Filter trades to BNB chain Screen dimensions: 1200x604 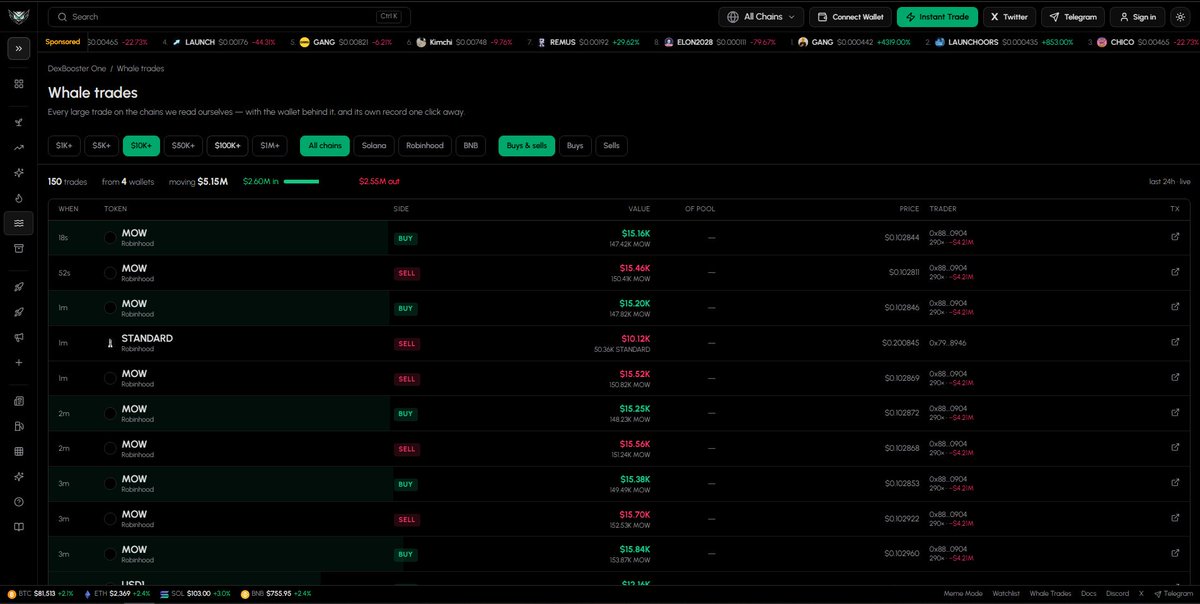pos(470,146)
